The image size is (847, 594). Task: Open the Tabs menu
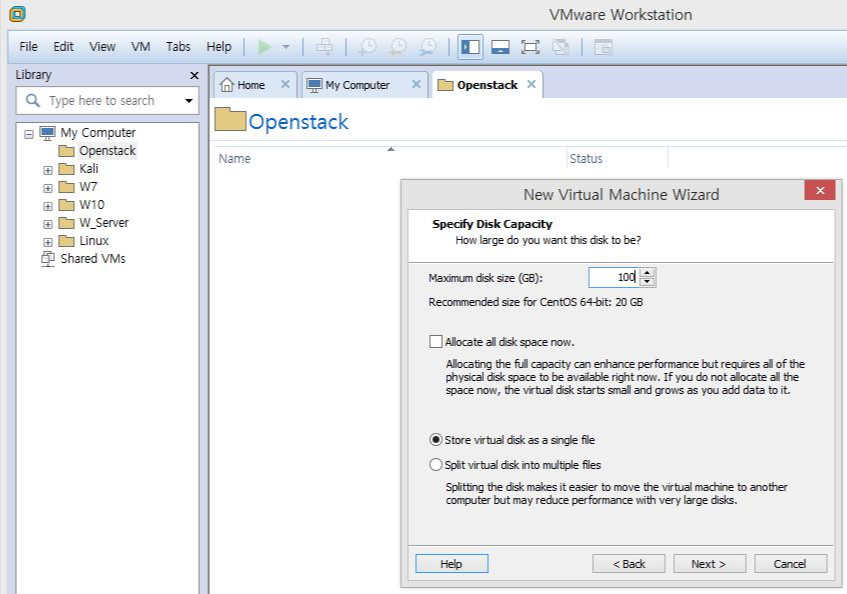(178, 47)
